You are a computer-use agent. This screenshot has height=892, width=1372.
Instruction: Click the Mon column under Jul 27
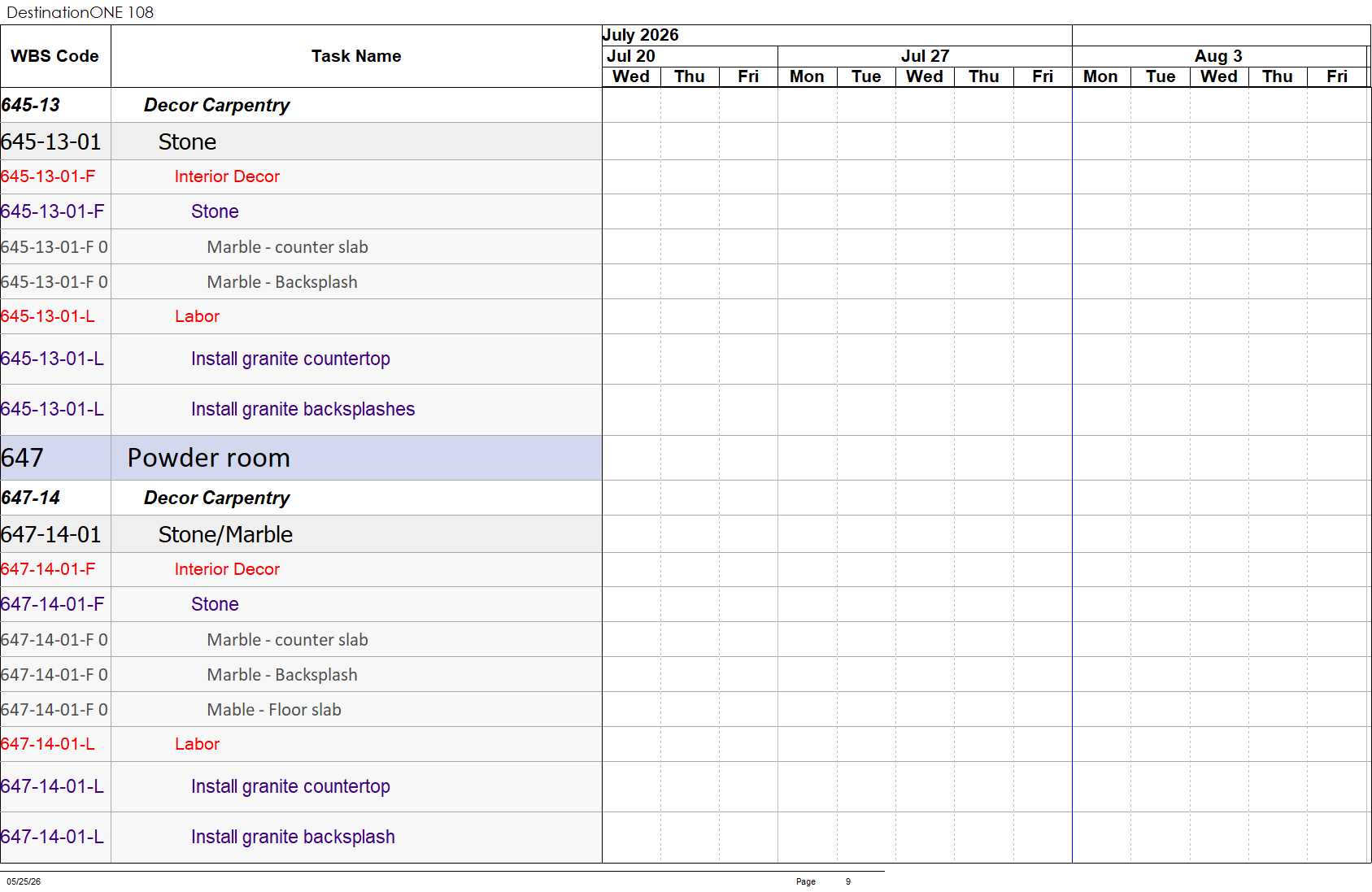pyautogui.click(x=807, y=76)
